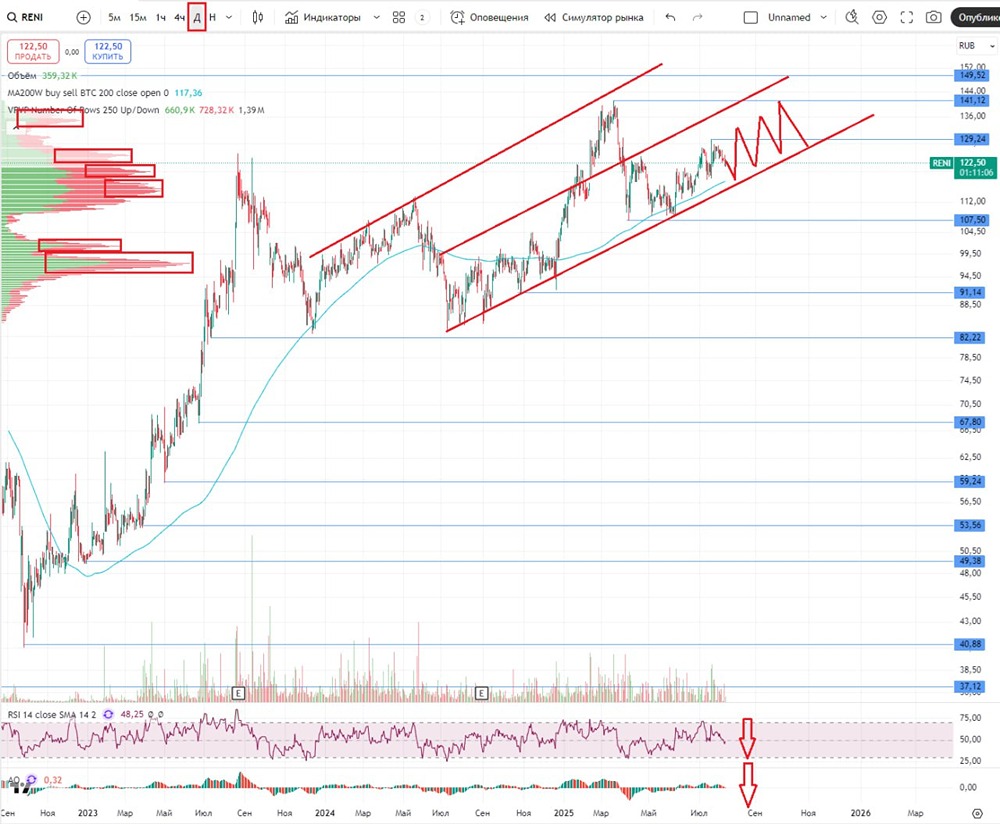Open time axis settings gear icon
Viewport: 1000px width, 824px height.
977,813
